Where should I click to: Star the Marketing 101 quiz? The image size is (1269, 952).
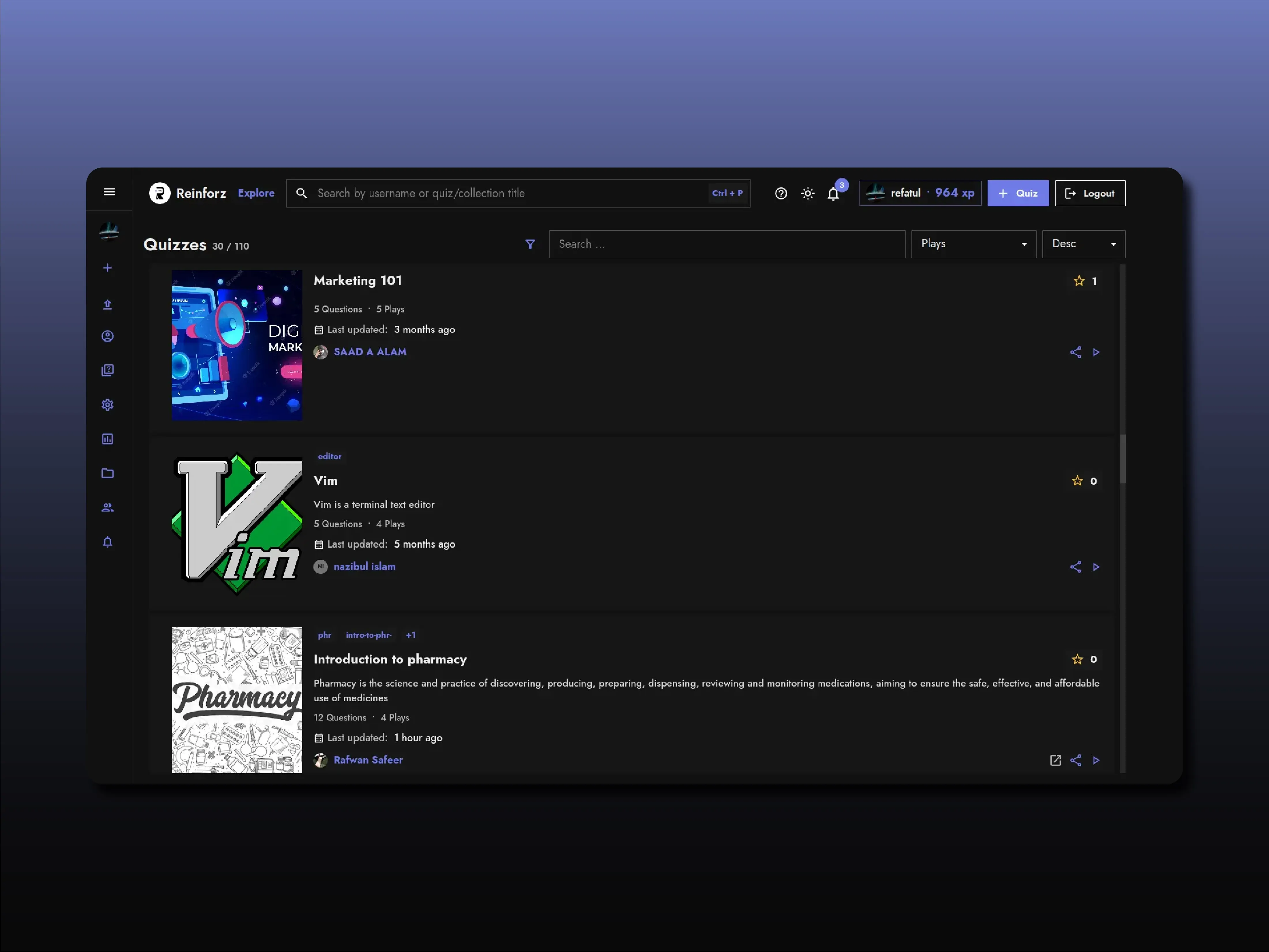point(1079,281)
